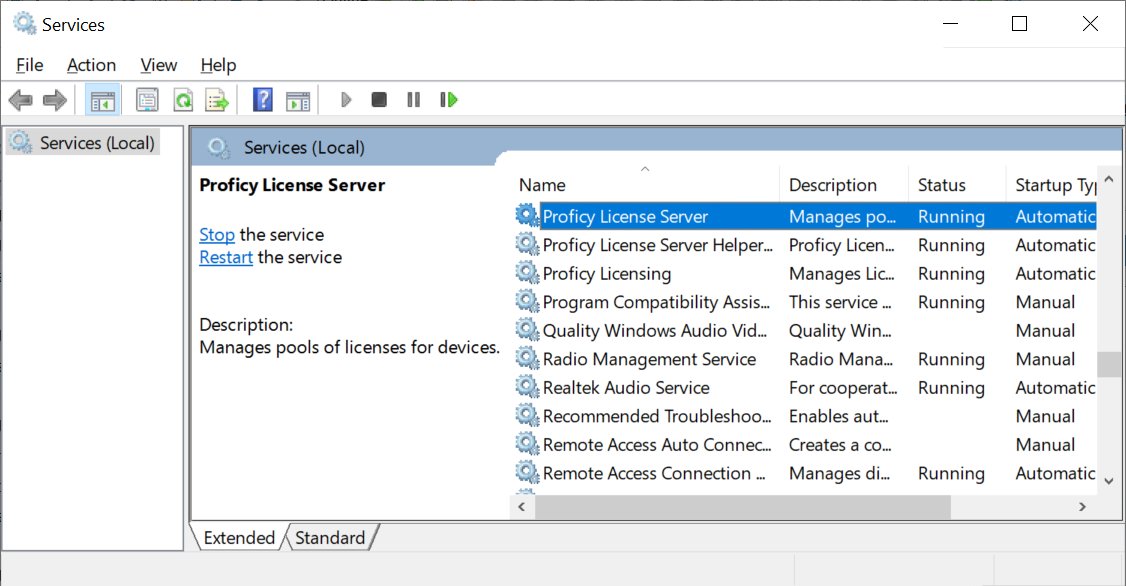Select the Remote Access Auto Connection service name

coord(657,445)
